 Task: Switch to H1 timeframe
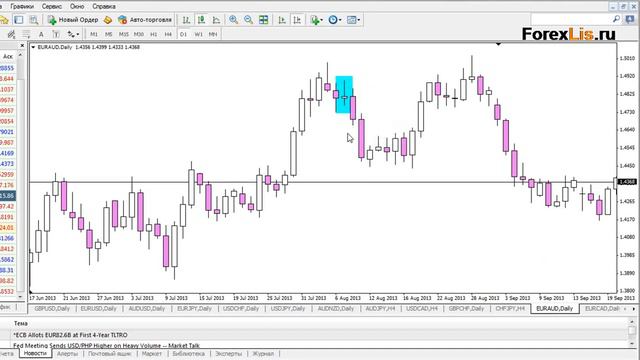(153, 34)
